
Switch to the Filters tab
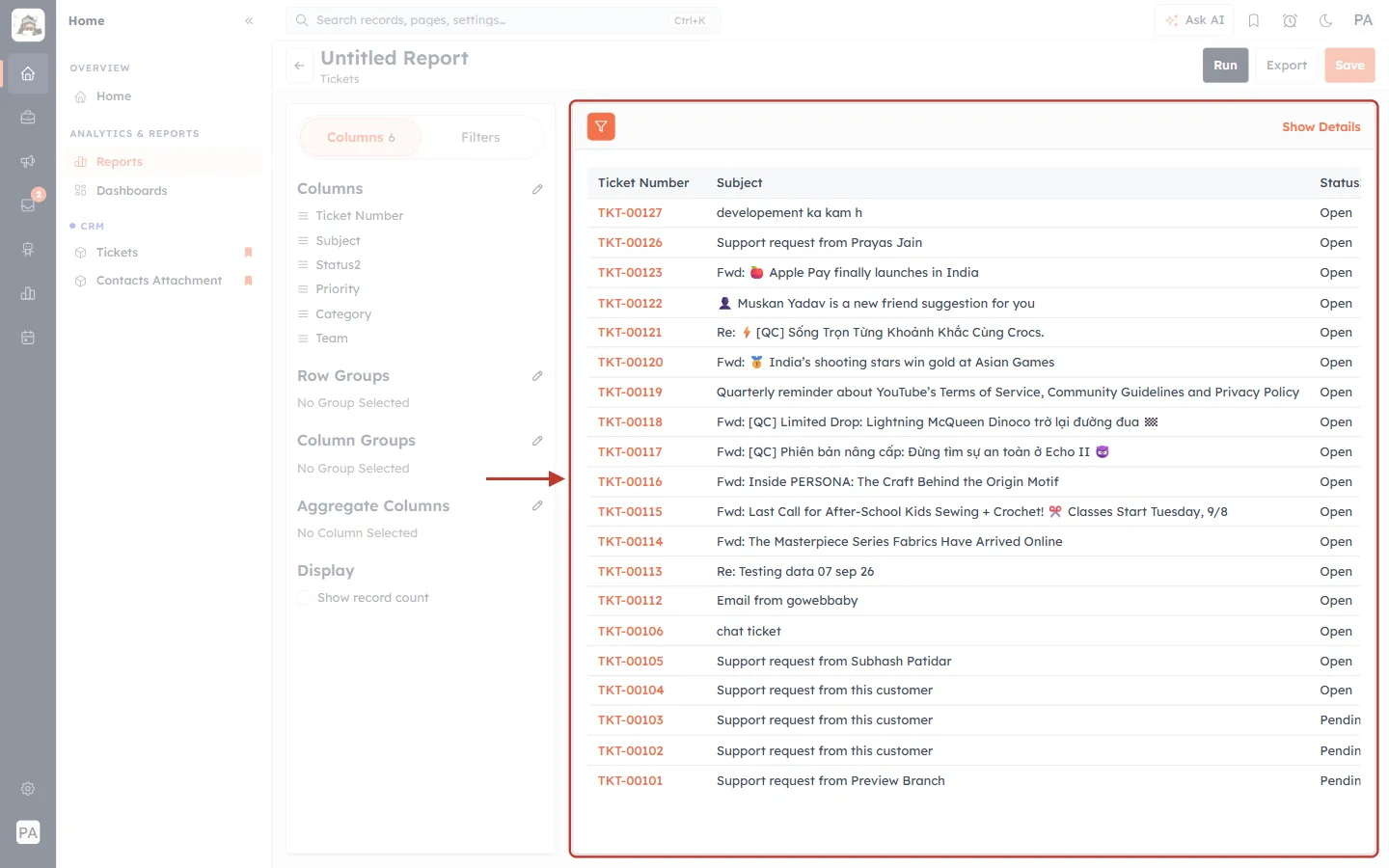(480, 138)
